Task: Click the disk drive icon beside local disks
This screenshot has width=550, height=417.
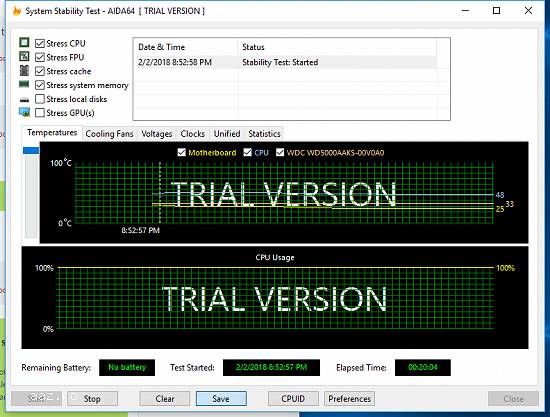Action: pos(24,100)
